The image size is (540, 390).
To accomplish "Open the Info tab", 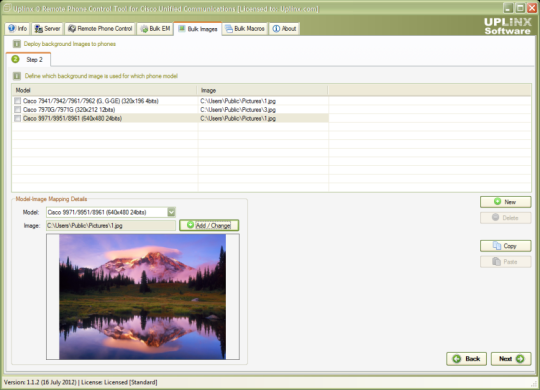I will point(18,29).
